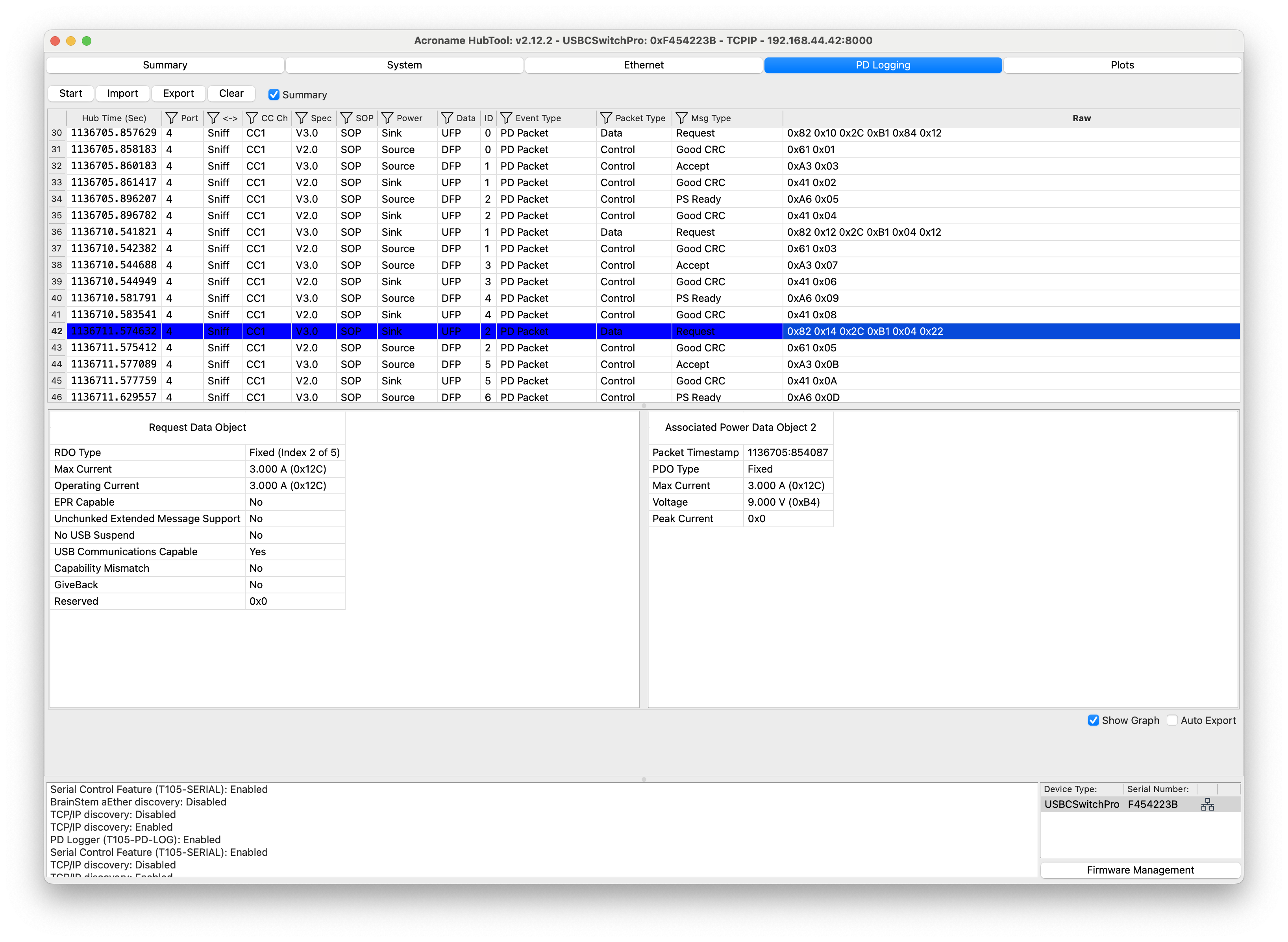Switch to the Ethernet tab
Image resolution: width=1288 pixels, height=942 pixels.
click(x=644, y=65)
